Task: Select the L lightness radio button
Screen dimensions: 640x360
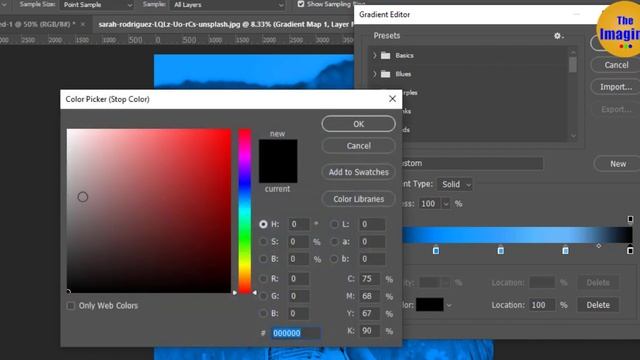Action: coord(334,224)
